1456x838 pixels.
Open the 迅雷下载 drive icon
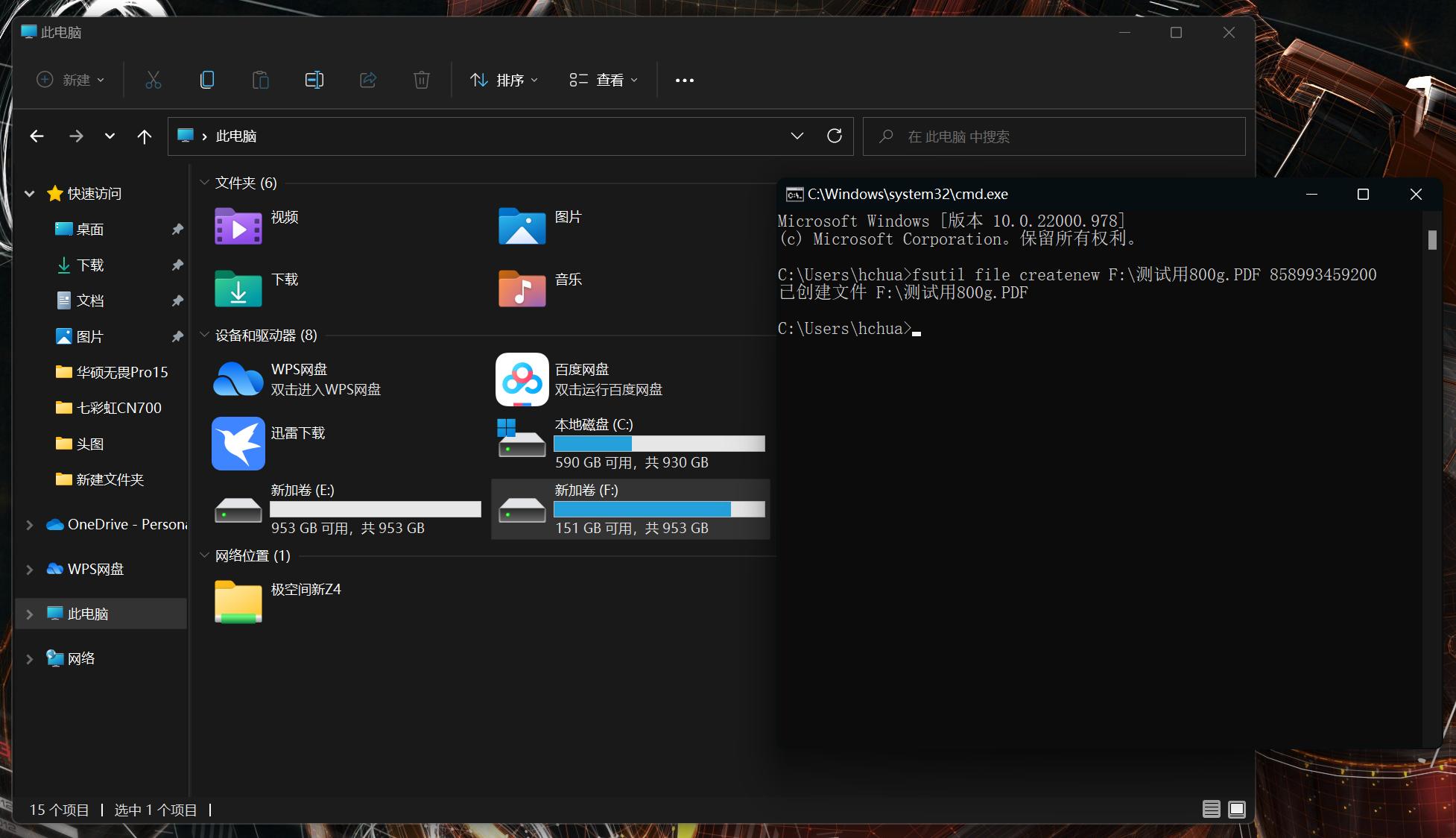(x=237, y=444)
